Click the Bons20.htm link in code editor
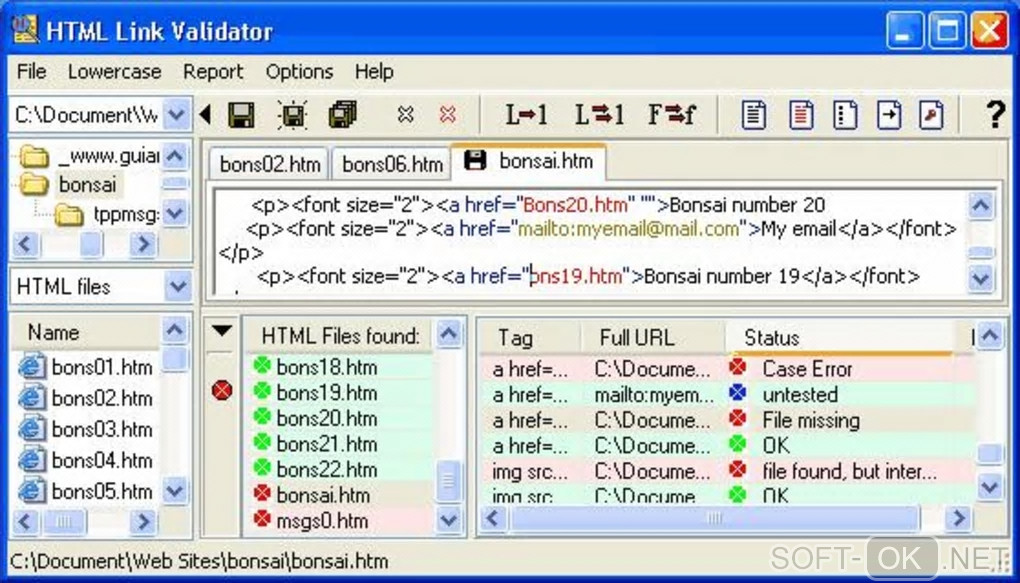 pyautogui.click(x=576, y=205)
